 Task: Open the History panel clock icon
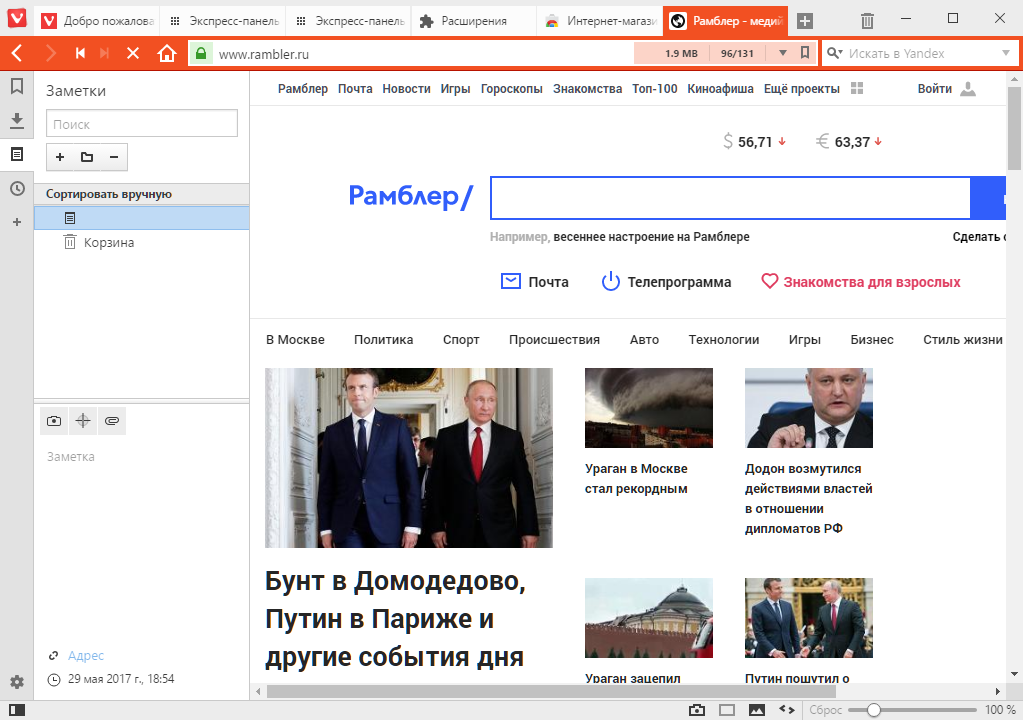click(x=16, y=188)
